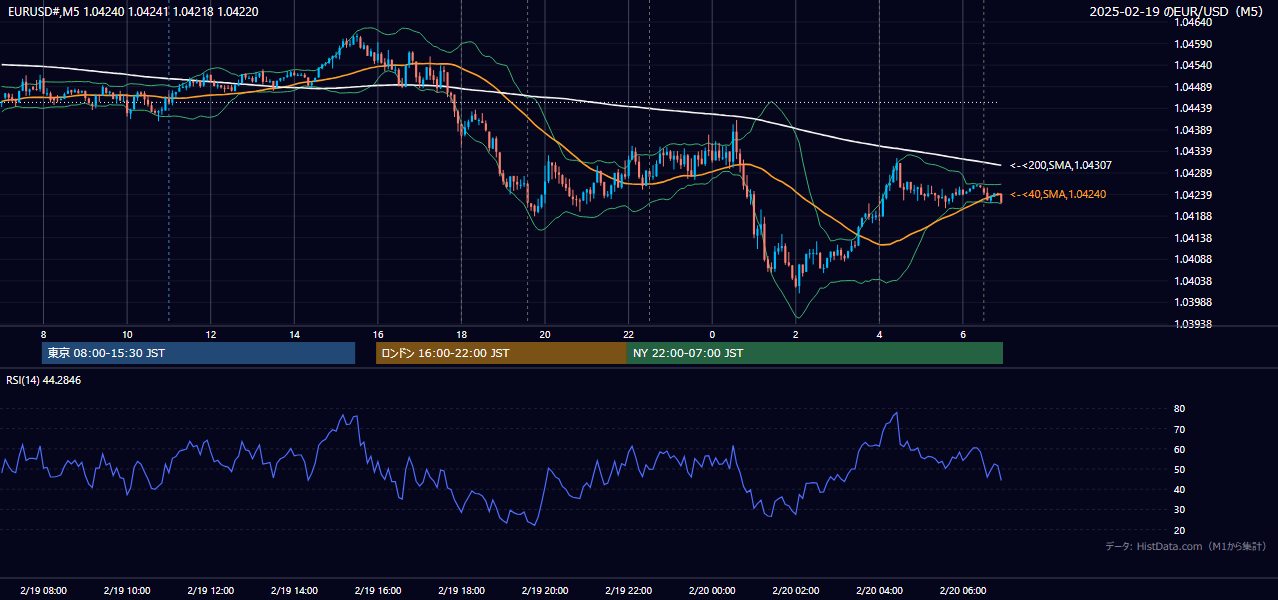Click price axis value 1.04038
This screenshot has width=1278, height=600.
coord(1193,281)
